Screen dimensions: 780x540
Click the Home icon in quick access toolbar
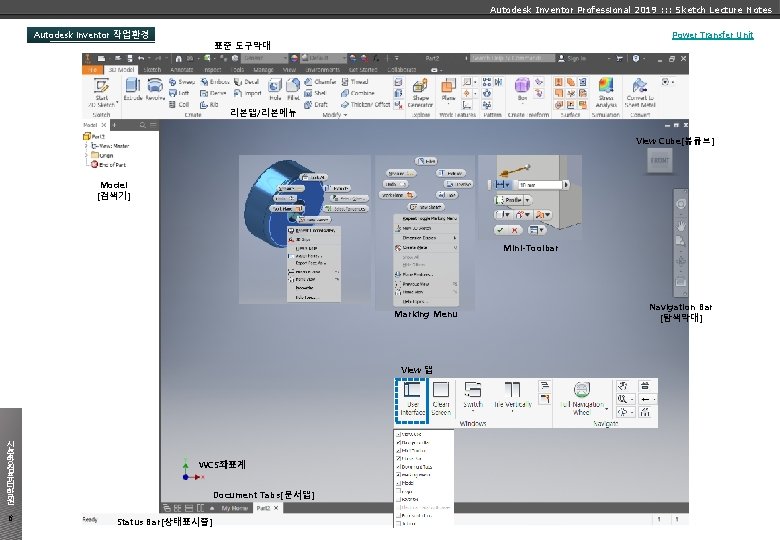179,58
